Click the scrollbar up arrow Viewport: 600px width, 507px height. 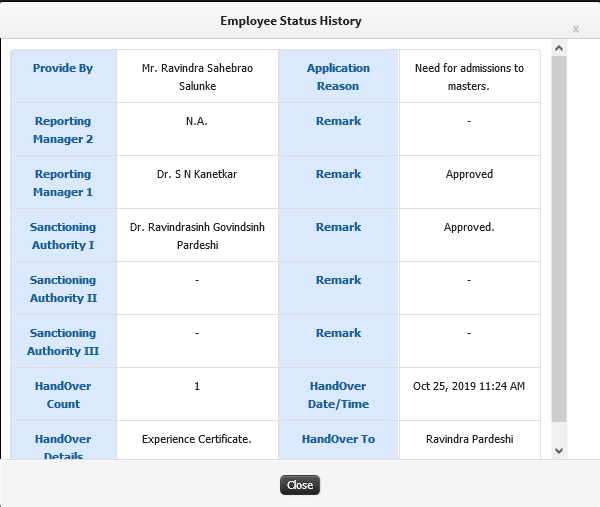point(559,48)
